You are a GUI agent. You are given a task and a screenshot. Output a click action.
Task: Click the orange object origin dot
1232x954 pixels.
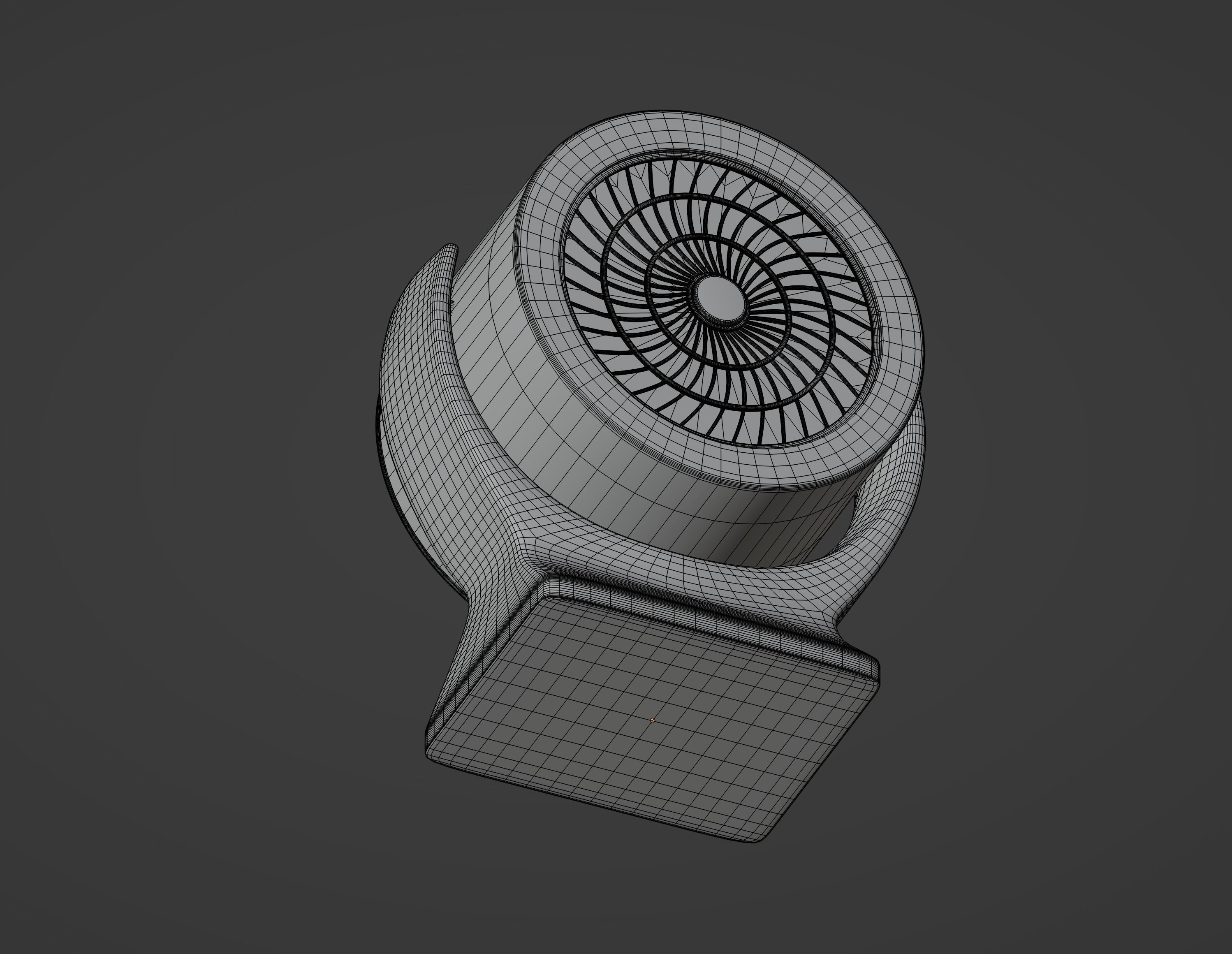click(653, 720)
